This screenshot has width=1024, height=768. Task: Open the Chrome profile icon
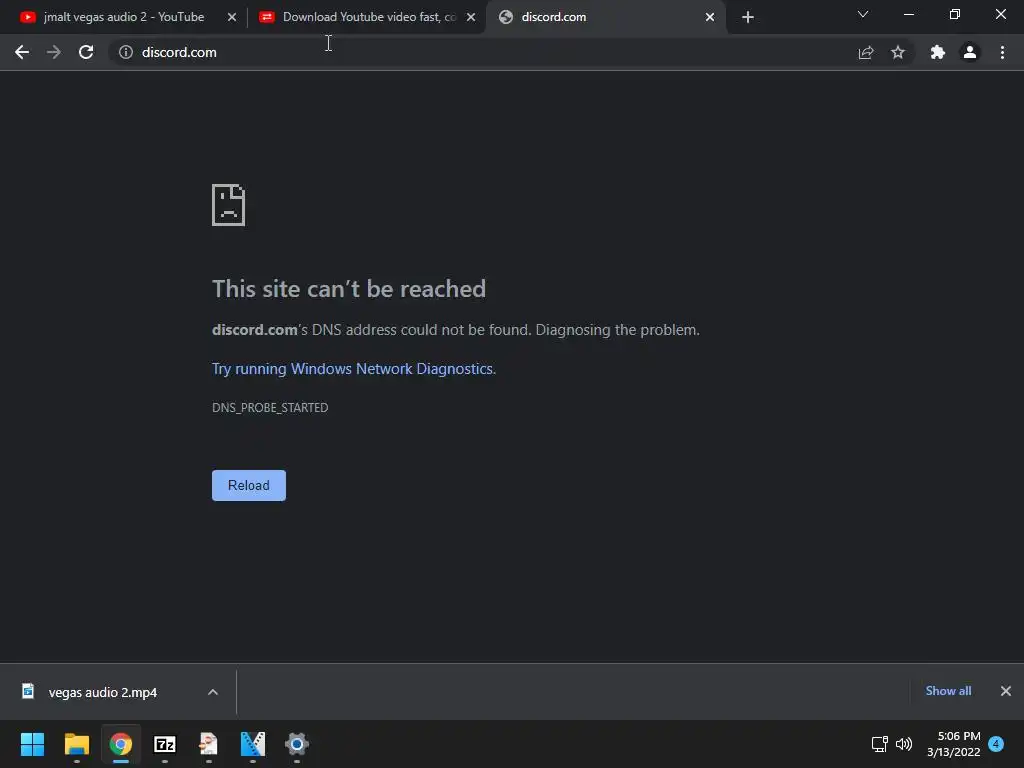[x=970, y=52]
